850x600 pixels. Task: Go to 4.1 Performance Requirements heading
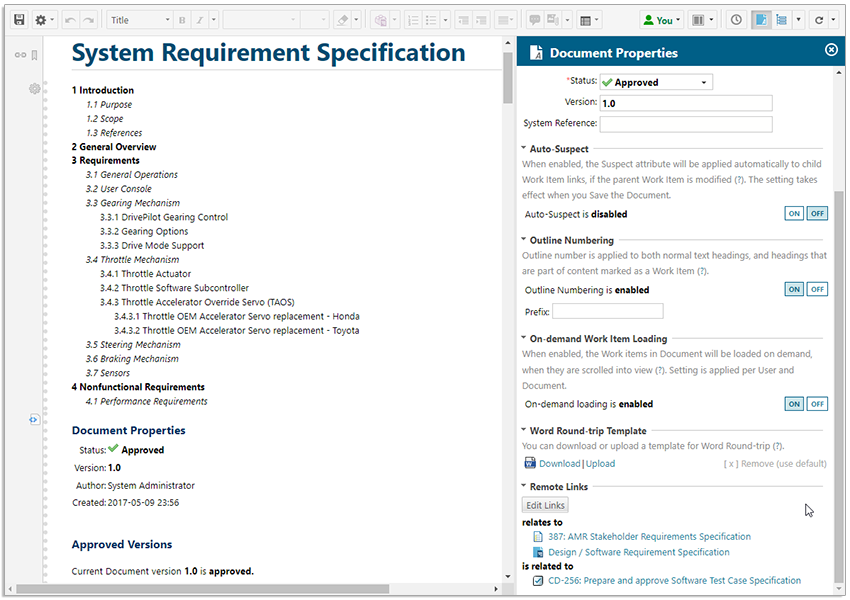pos(146,401)
